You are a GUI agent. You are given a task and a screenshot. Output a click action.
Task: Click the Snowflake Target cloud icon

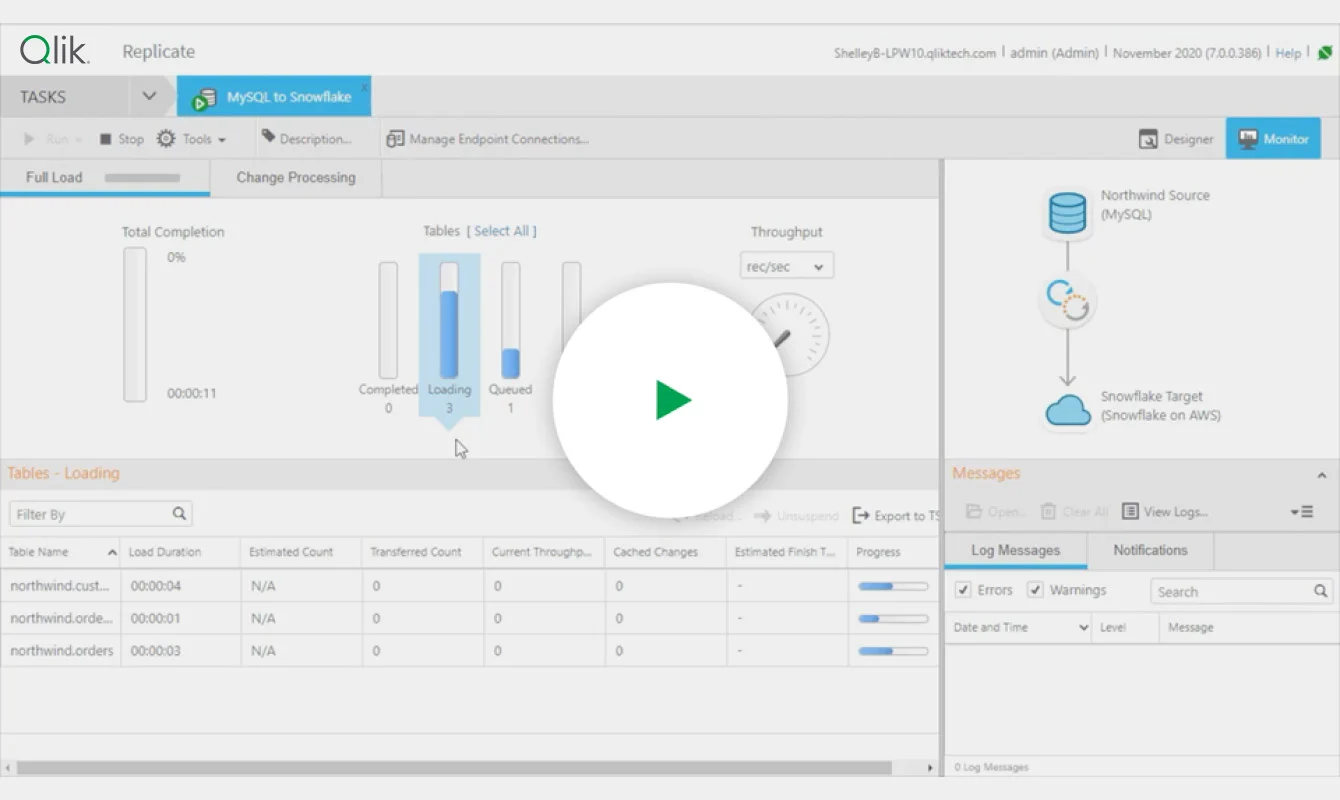tap(1067, 409)
